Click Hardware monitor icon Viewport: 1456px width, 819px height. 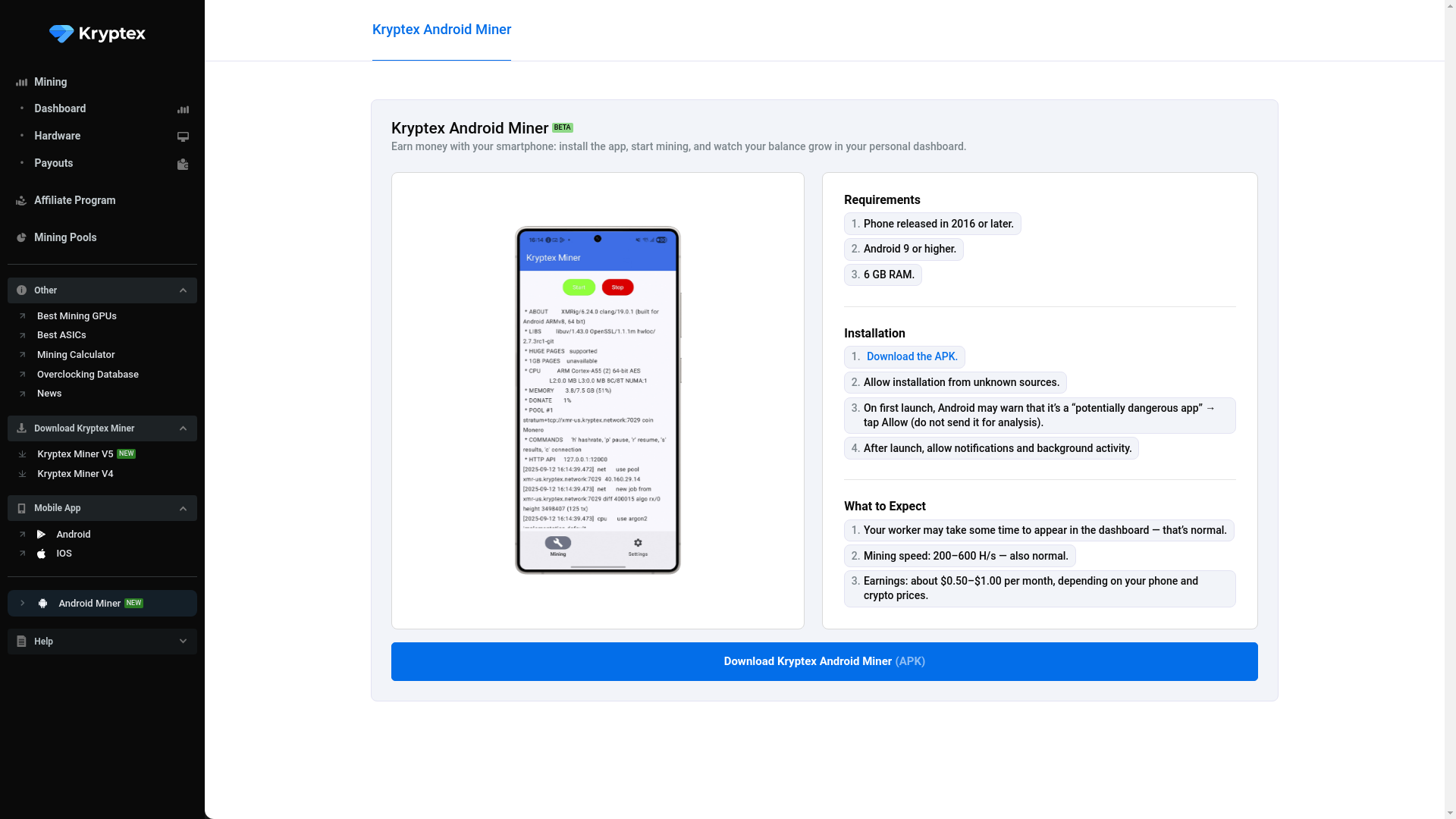pos(183,136)
